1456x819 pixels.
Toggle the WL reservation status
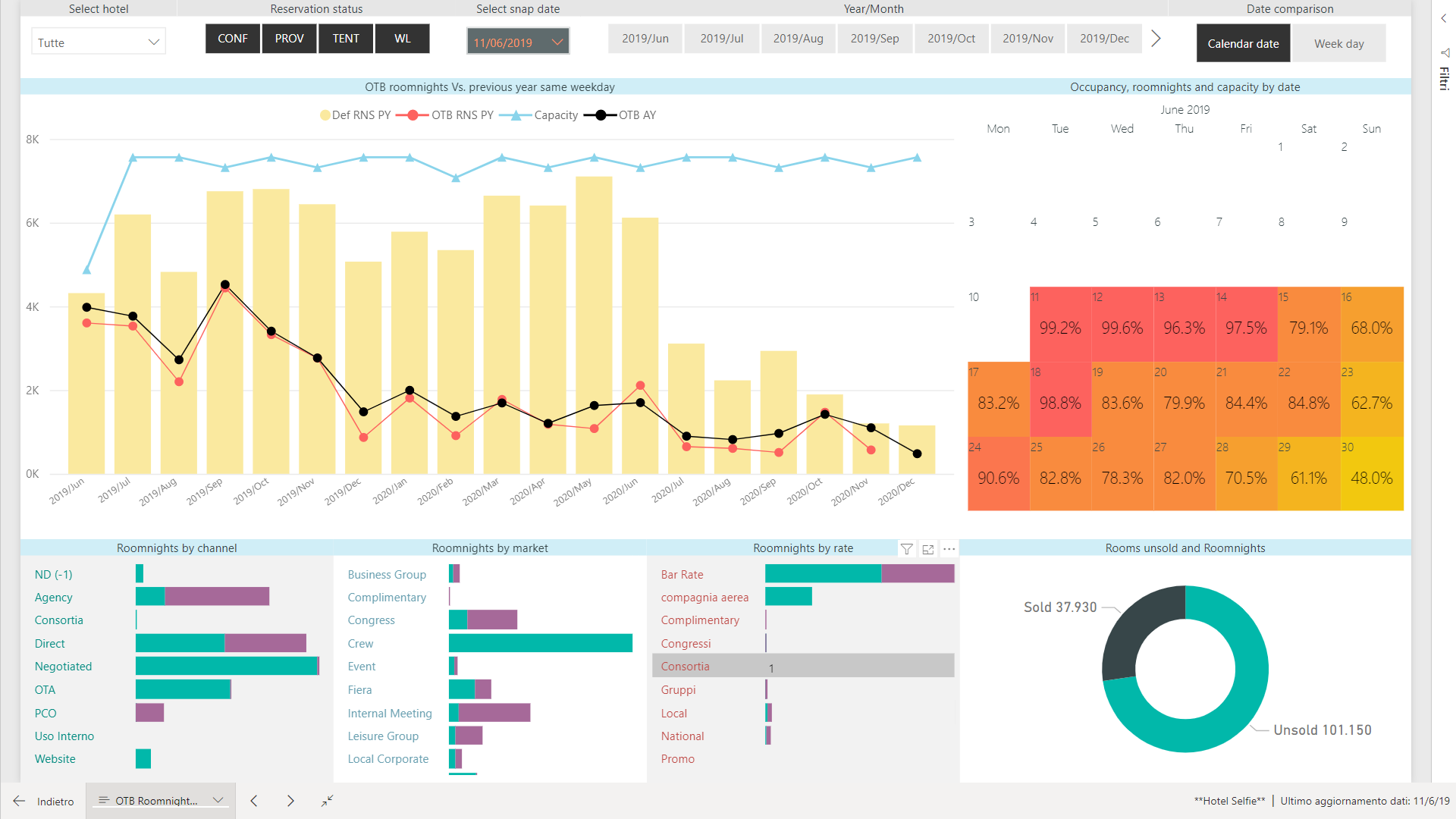pos(402,39)
